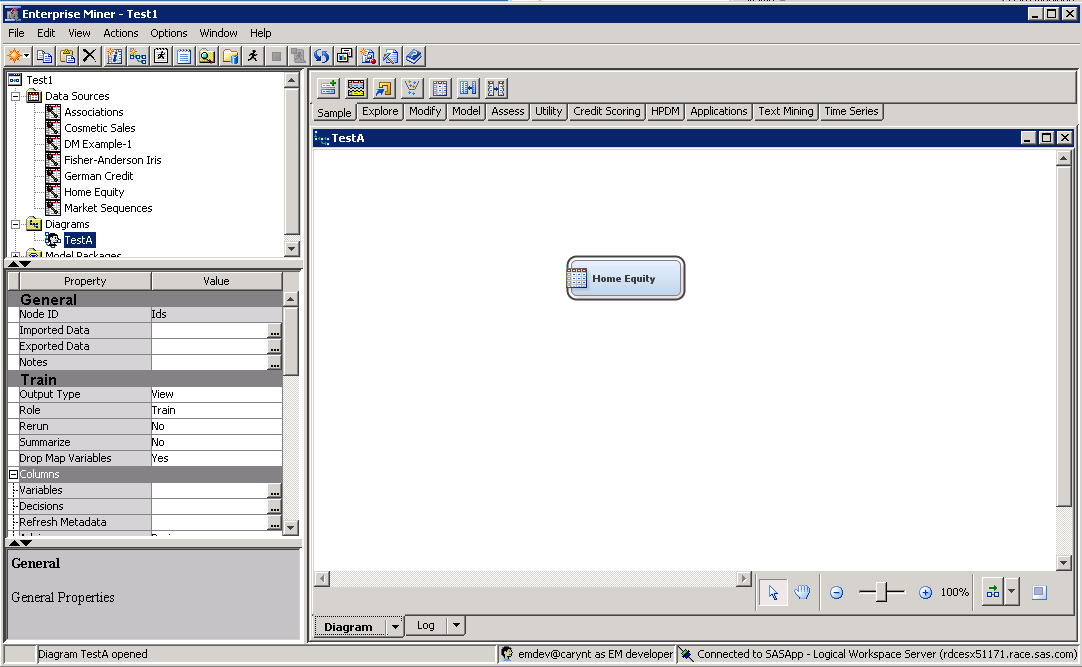Open the layout button dropdown arrow

[x=1012, y=592]
